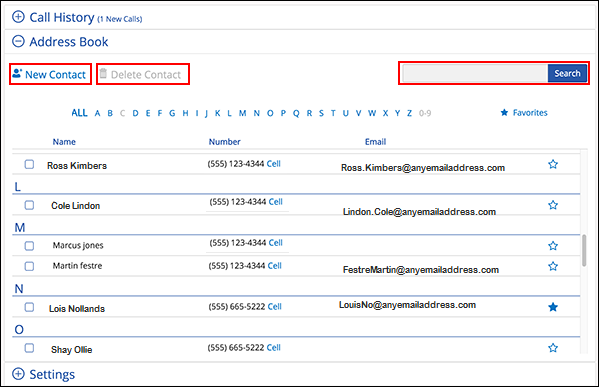Jump to letter H contacts
This screenshot has height=387, width=599.
coord(185,113)
